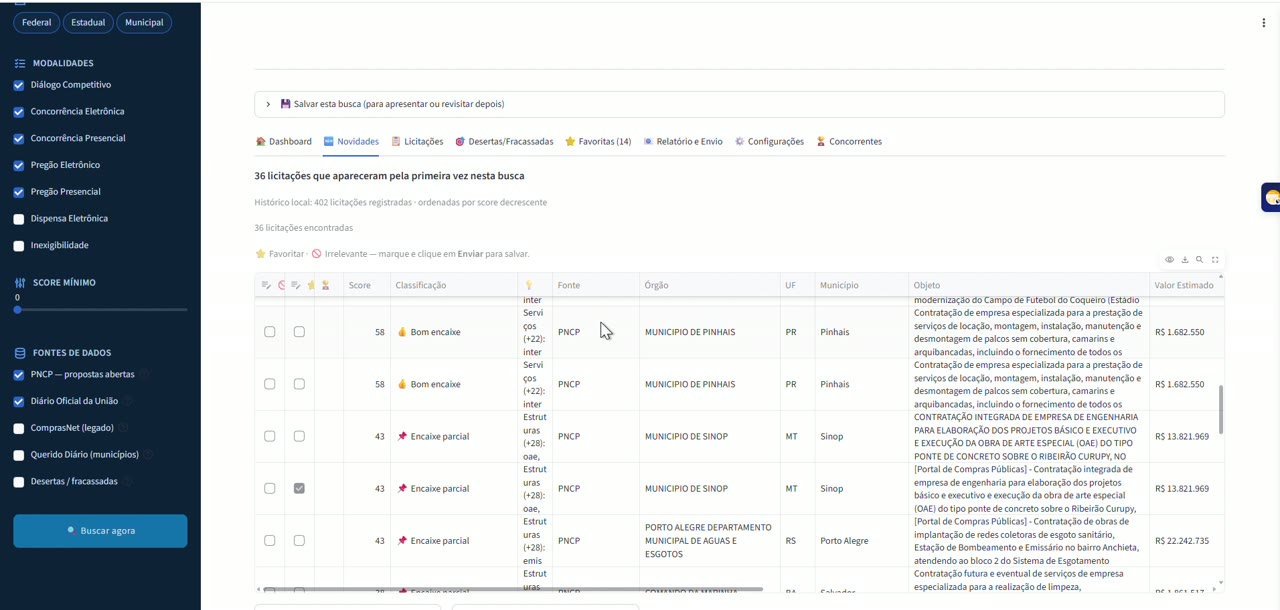Viewport: 1280px width, 610px height.
Task: Uncheck the Pregão Eletrônico checkbox
Action: [x=18, y=165]
